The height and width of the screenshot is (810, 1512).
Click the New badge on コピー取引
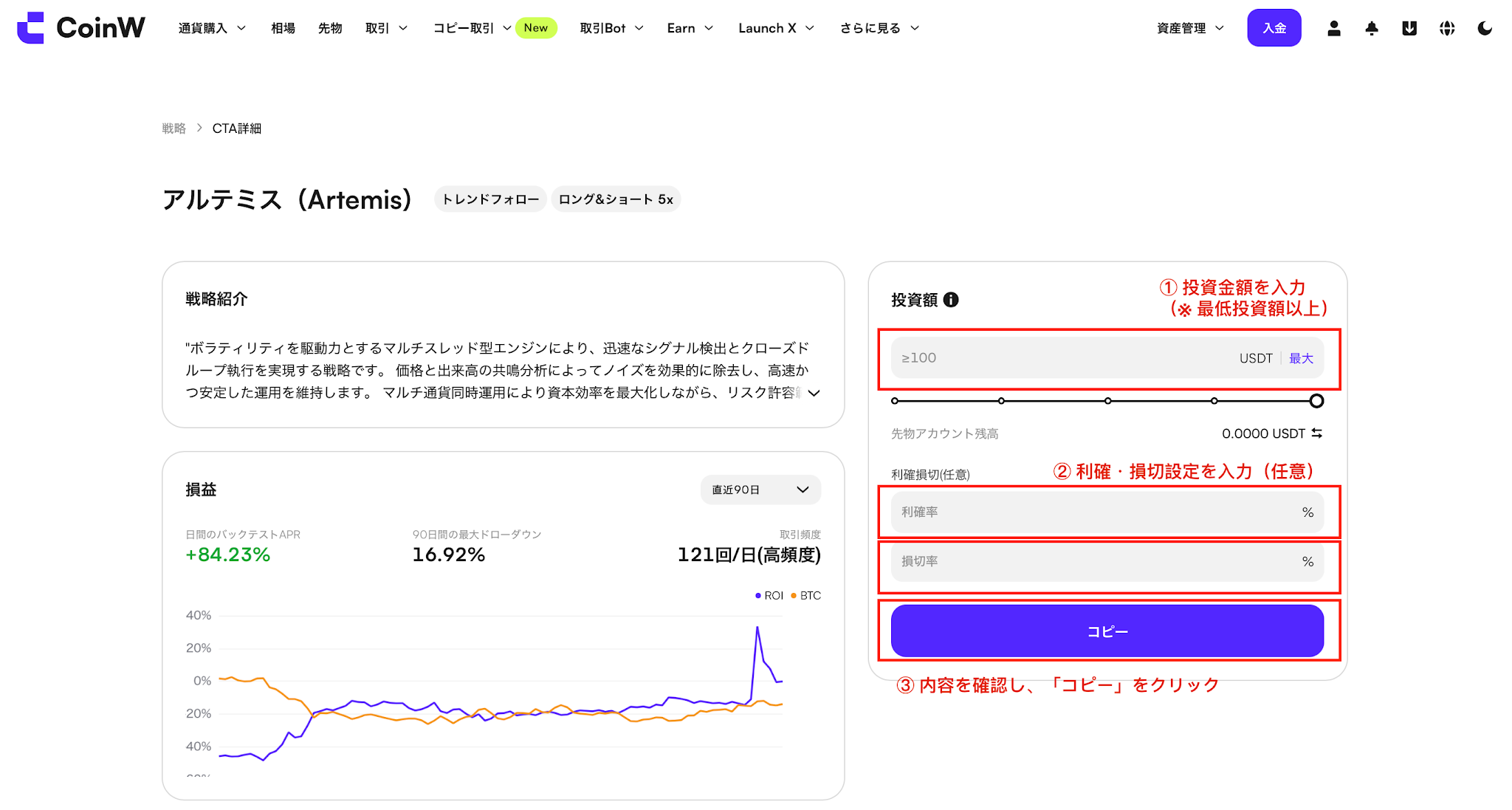tap(536, 28)
